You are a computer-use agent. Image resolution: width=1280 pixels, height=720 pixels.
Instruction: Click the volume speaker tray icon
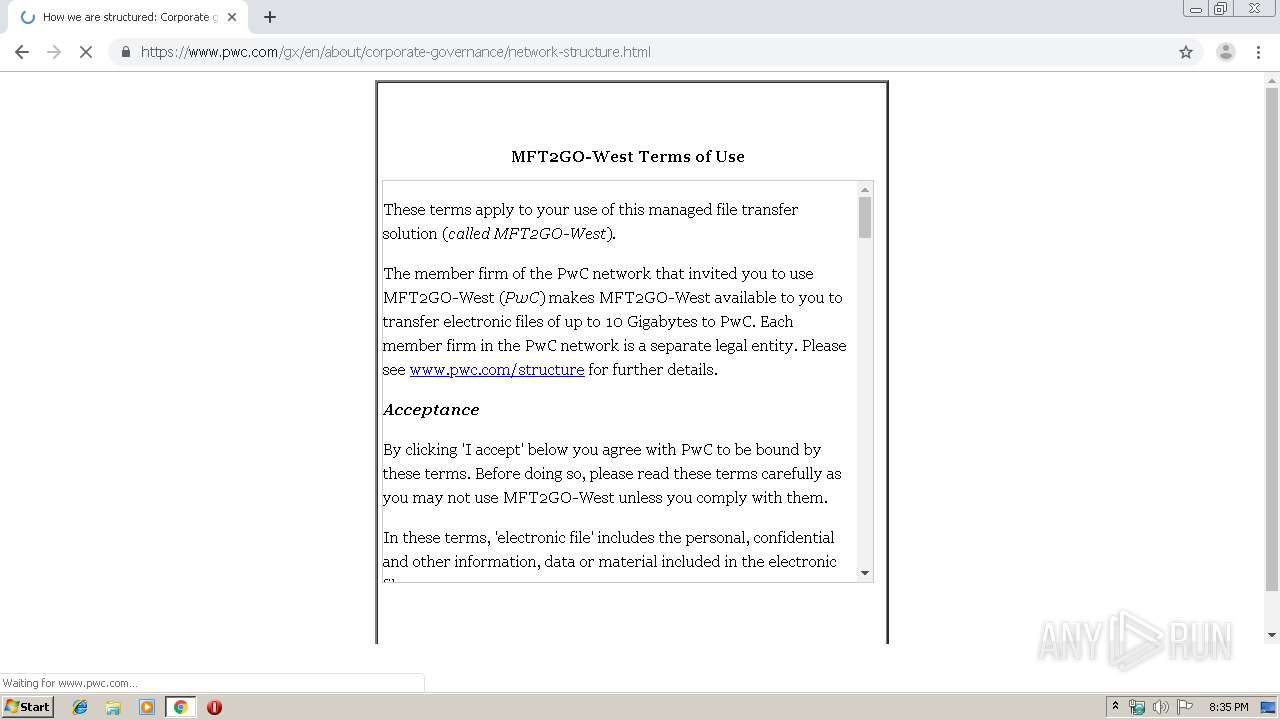point(1160,707)
